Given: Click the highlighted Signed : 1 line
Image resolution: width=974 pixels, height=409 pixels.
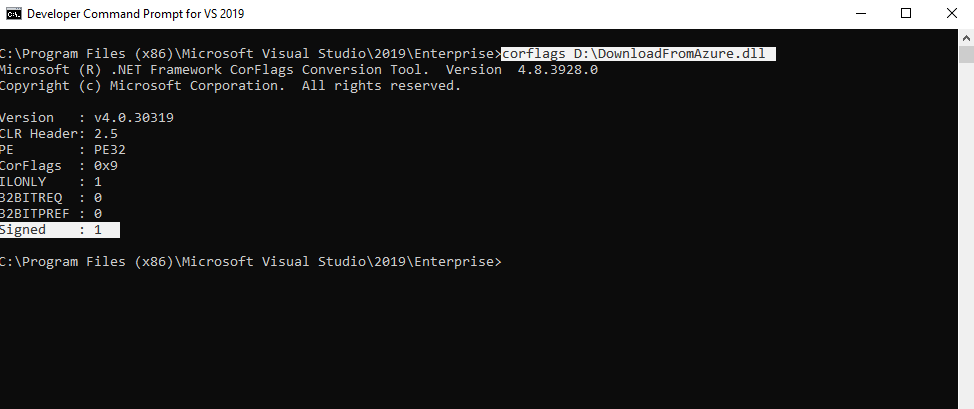Looking at the screenshot, I should (60, 230).
